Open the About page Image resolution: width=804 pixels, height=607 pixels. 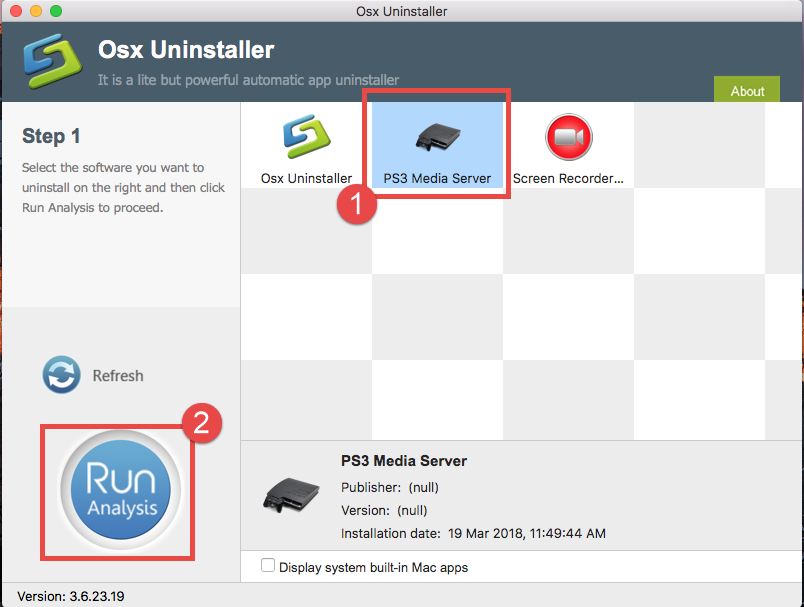coord(746,89)
